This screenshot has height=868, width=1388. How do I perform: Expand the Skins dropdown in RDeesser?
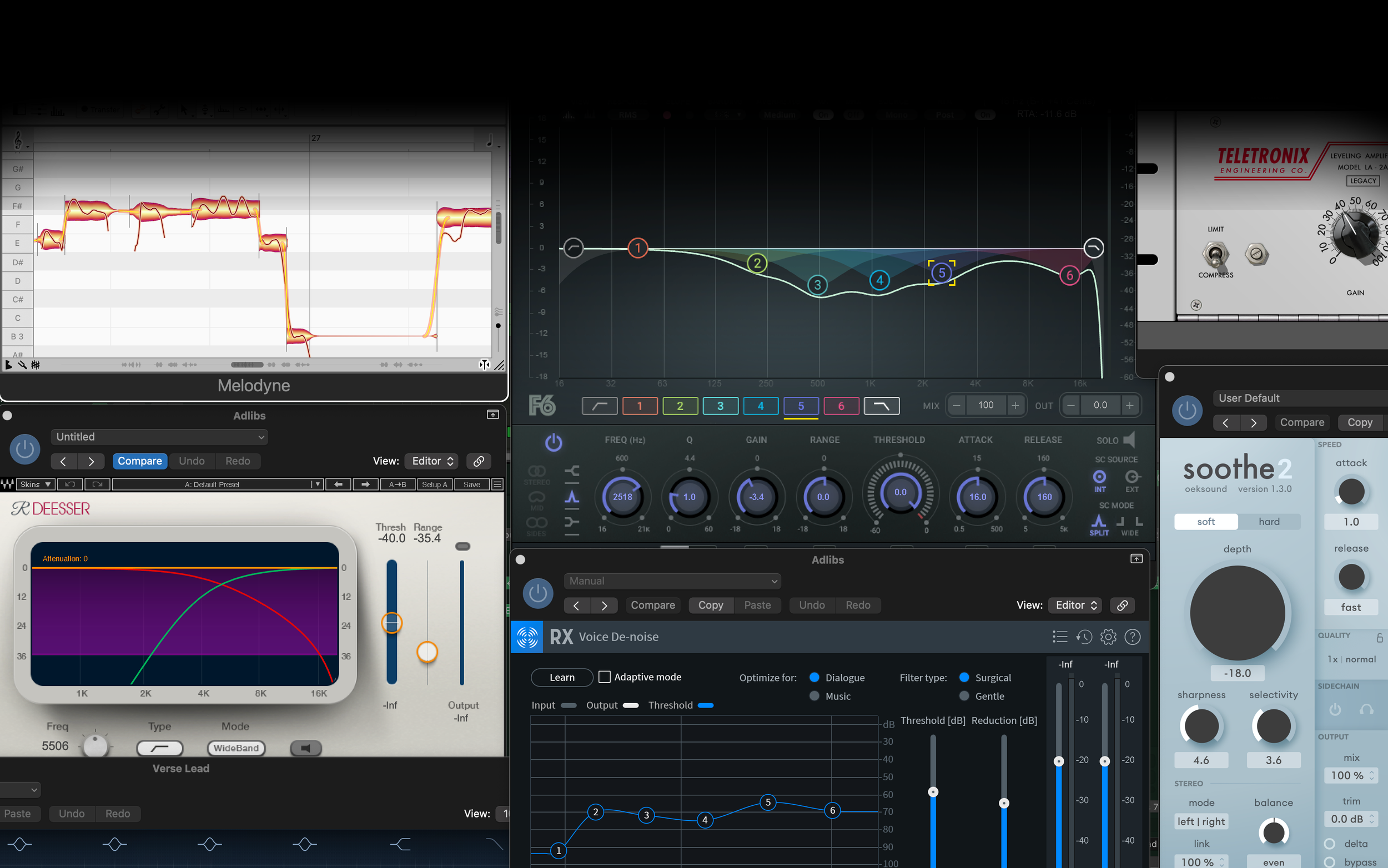[x=36, y=484]
